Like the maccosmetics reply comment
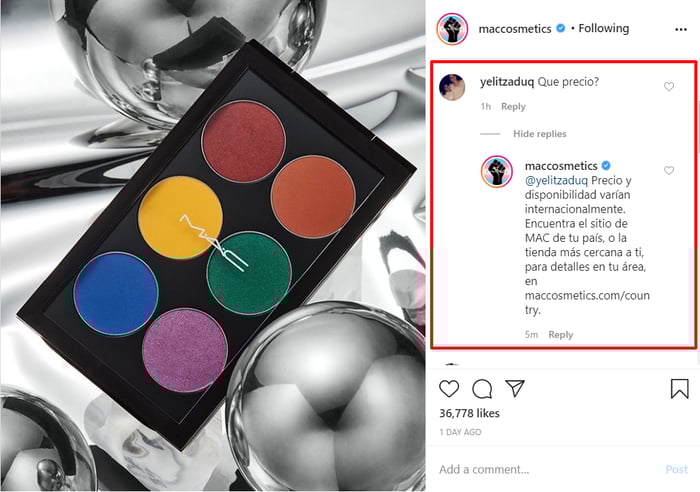Image resolution: width=700 pixels, height=492 pixels. [669, 171]
